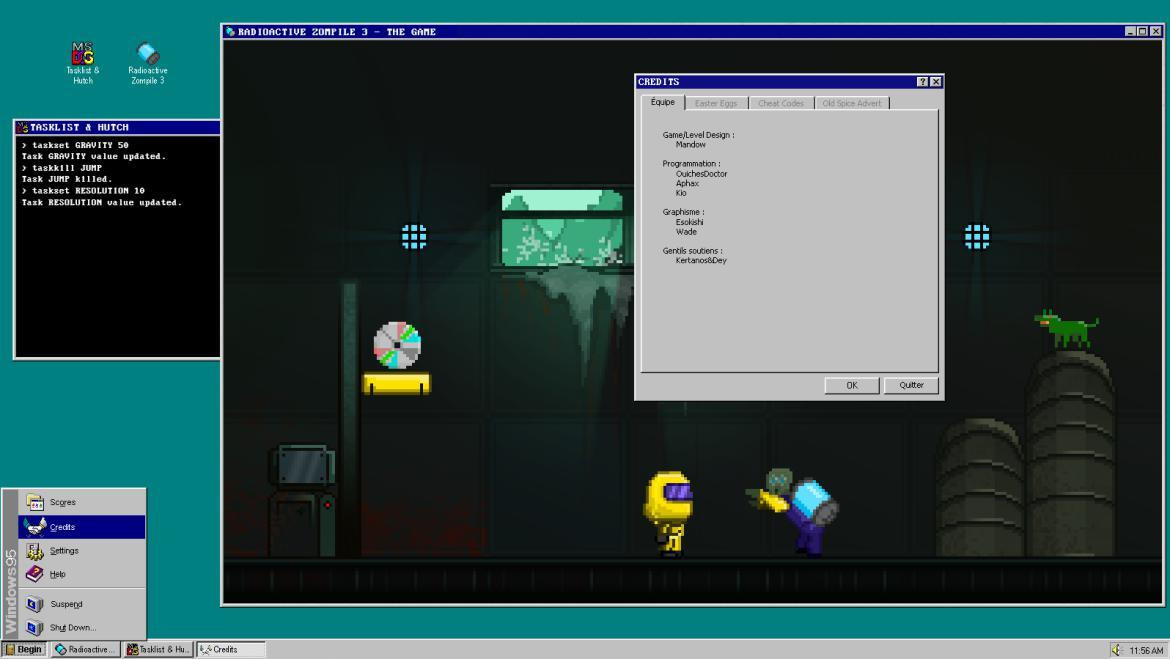This screenshot has width=1170, height=659.
Task: Click the Begin button on the taskbar
Action: pos(24,649)
